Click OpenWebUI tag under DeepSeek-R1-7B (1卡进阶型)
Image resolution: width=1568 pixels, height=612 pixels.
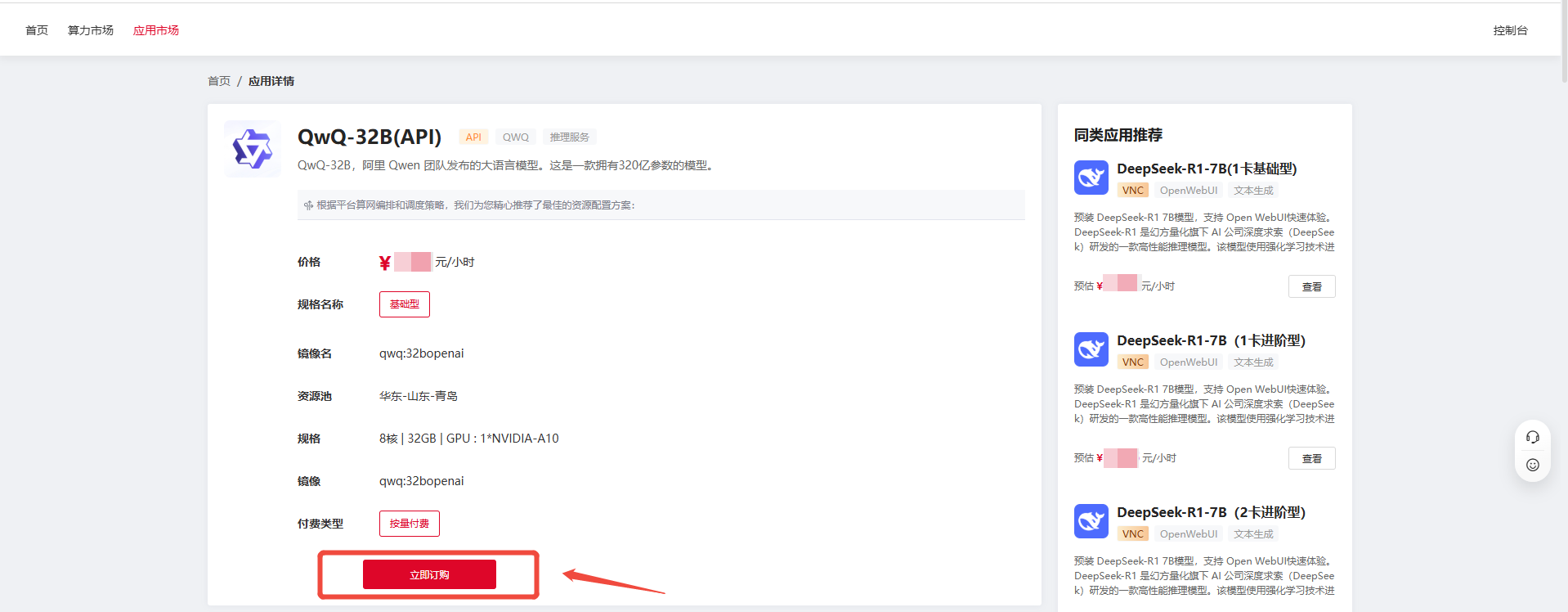[1189, 362]
